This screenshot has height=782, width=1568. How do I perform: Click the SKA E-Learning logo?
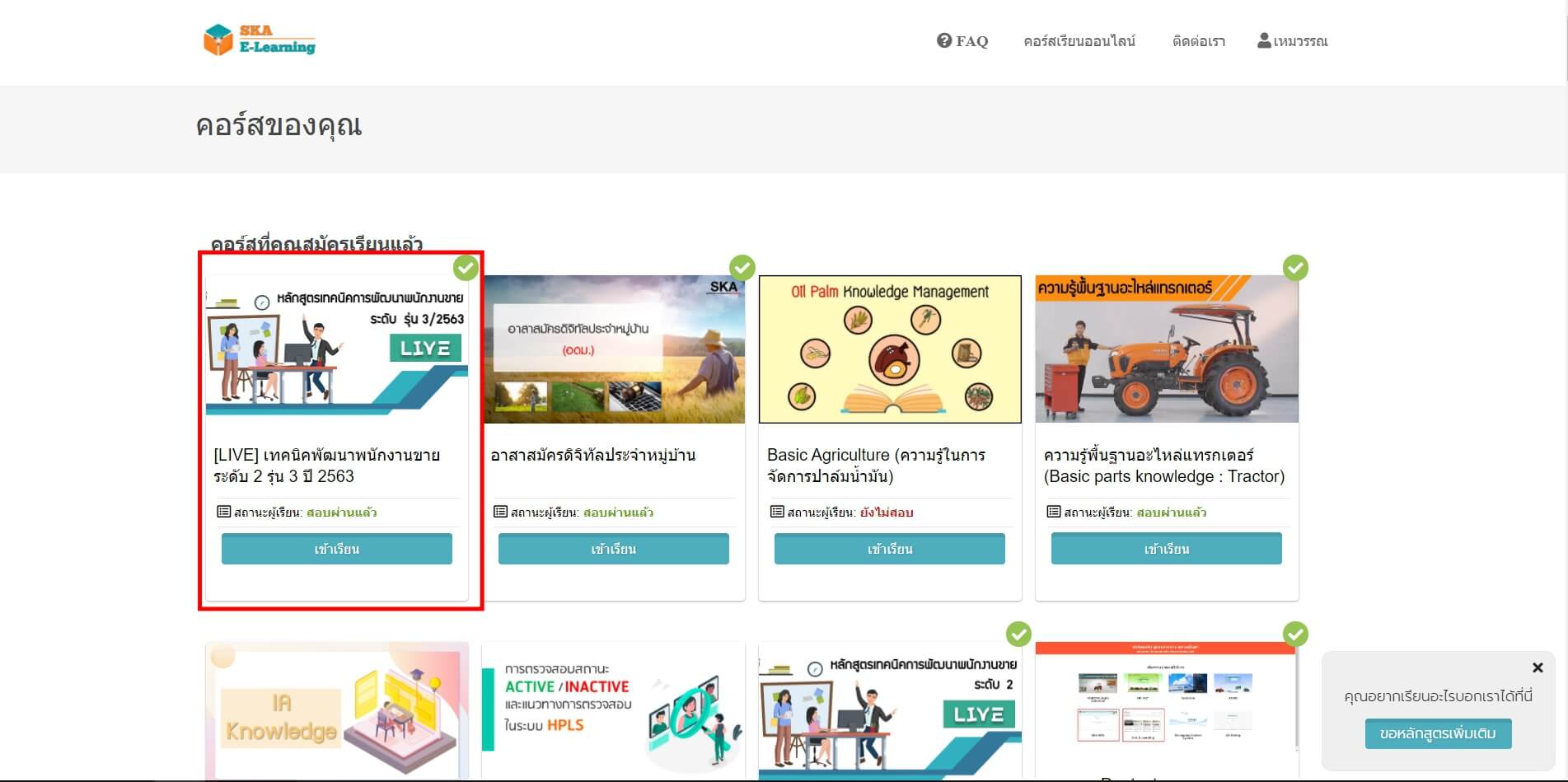pyautogui.click(x=260, y=40)
